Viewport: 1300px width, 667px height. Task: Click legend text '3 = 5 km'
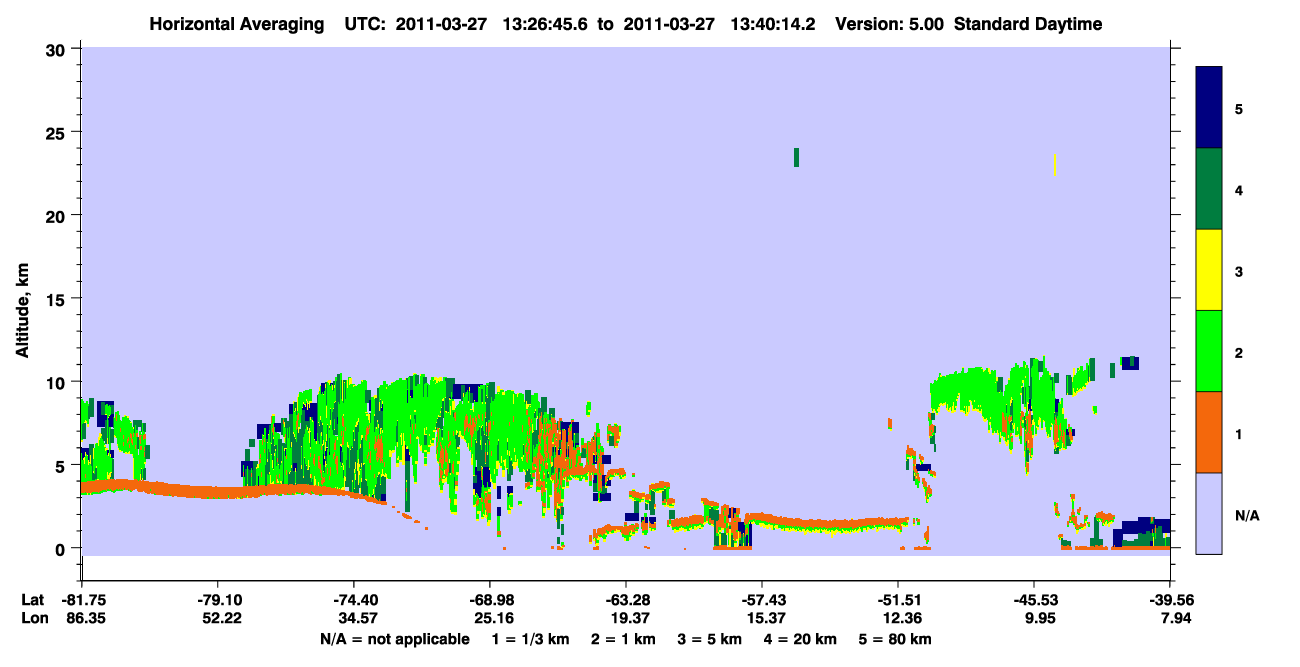point(711,639)
